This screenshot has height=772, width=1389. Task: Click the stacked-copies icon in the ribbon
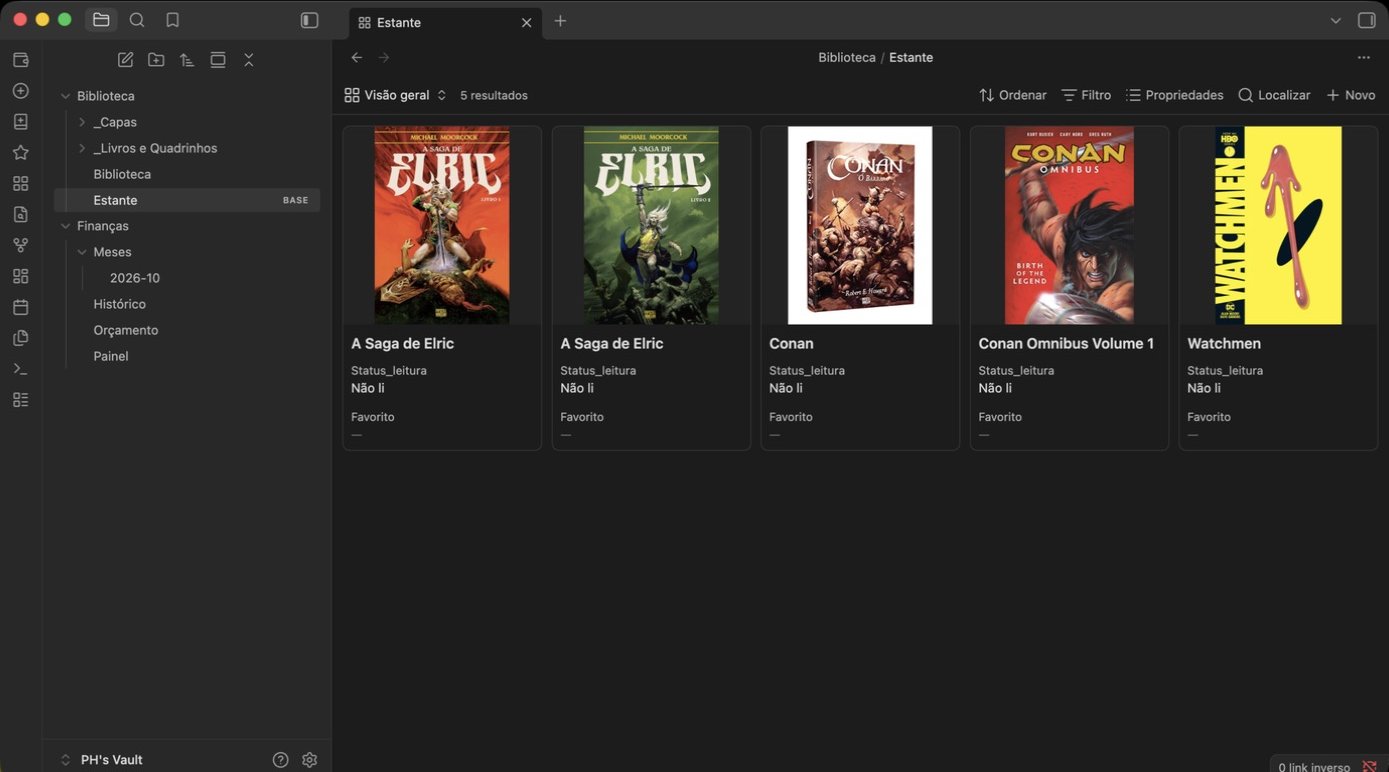(21, 338)
